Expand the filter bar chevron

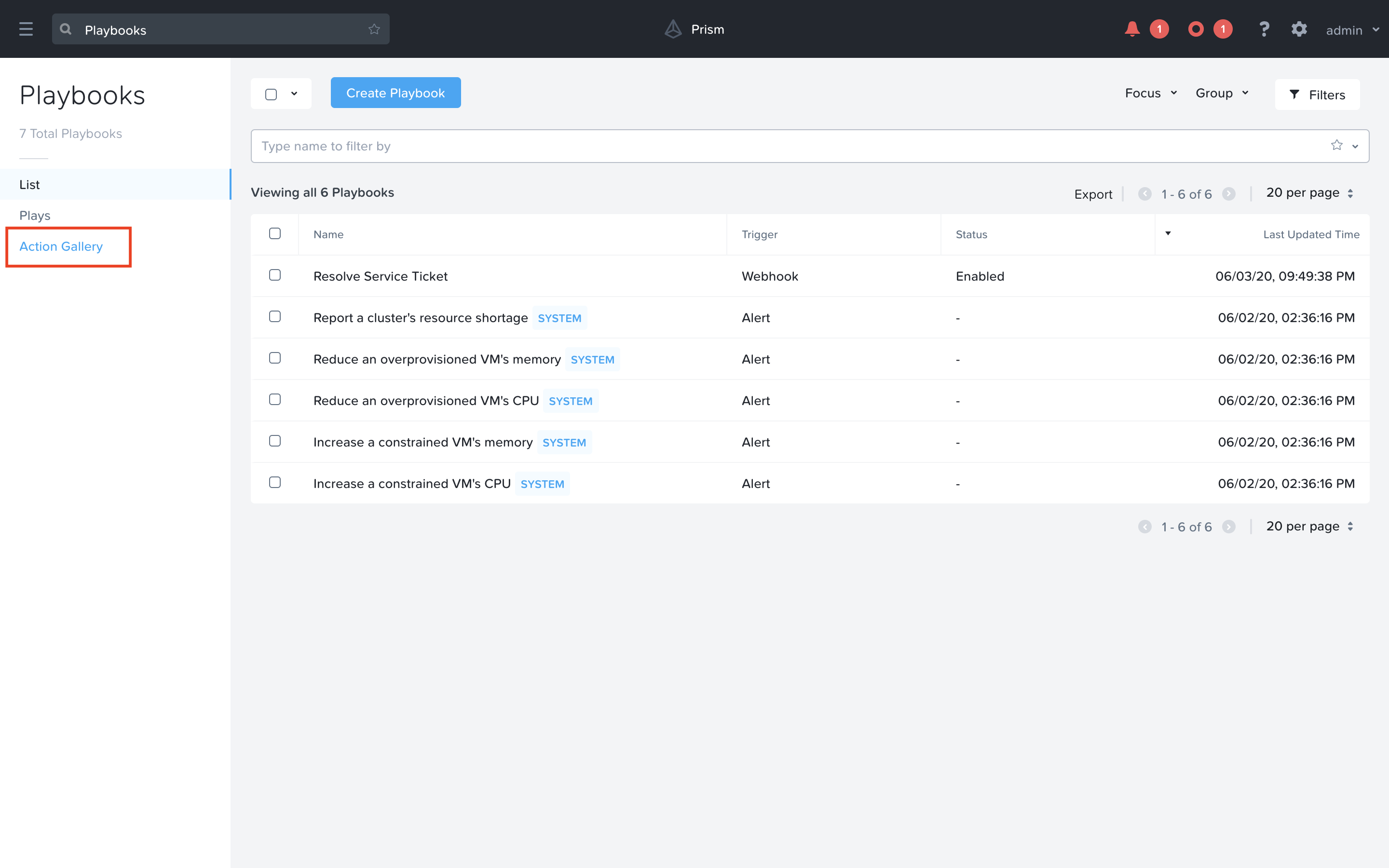[x=1355, y=147]
